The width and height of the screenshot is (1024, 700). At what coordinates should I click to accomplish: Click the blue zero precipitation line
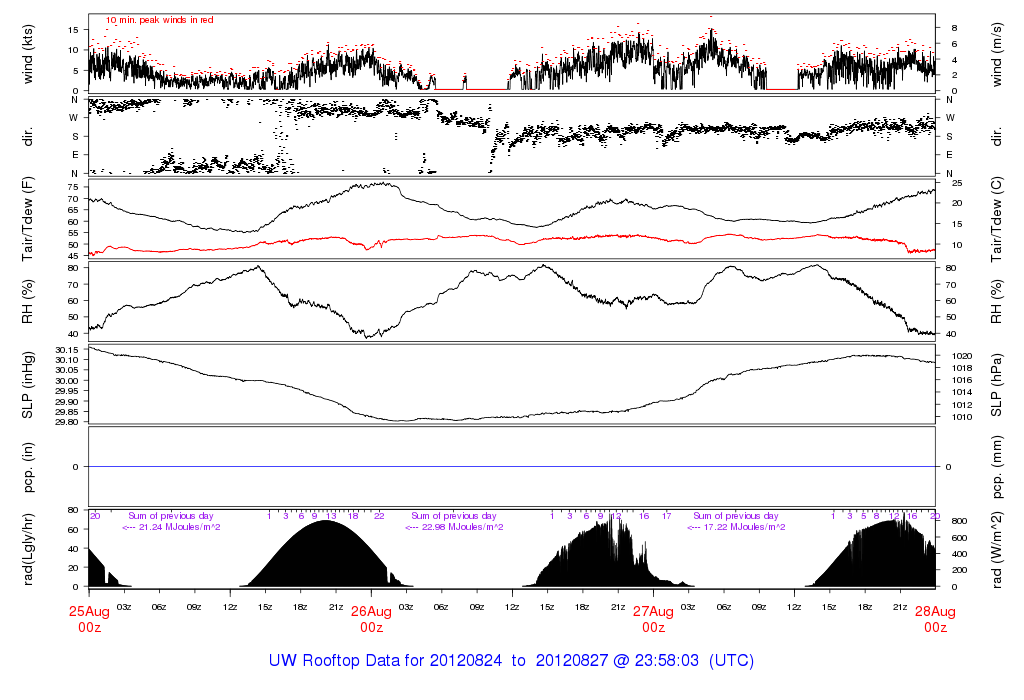512,467
